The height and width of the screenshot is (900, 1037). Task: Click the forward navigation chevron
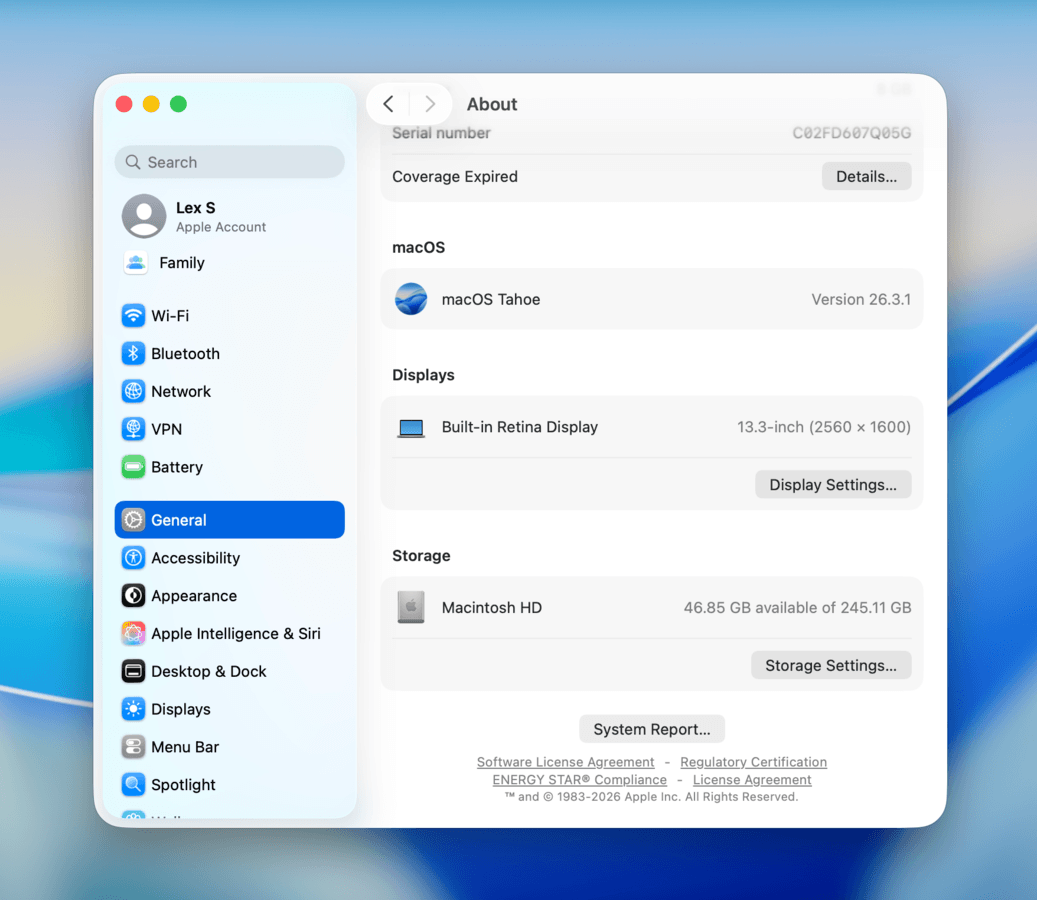click(430, 103)
